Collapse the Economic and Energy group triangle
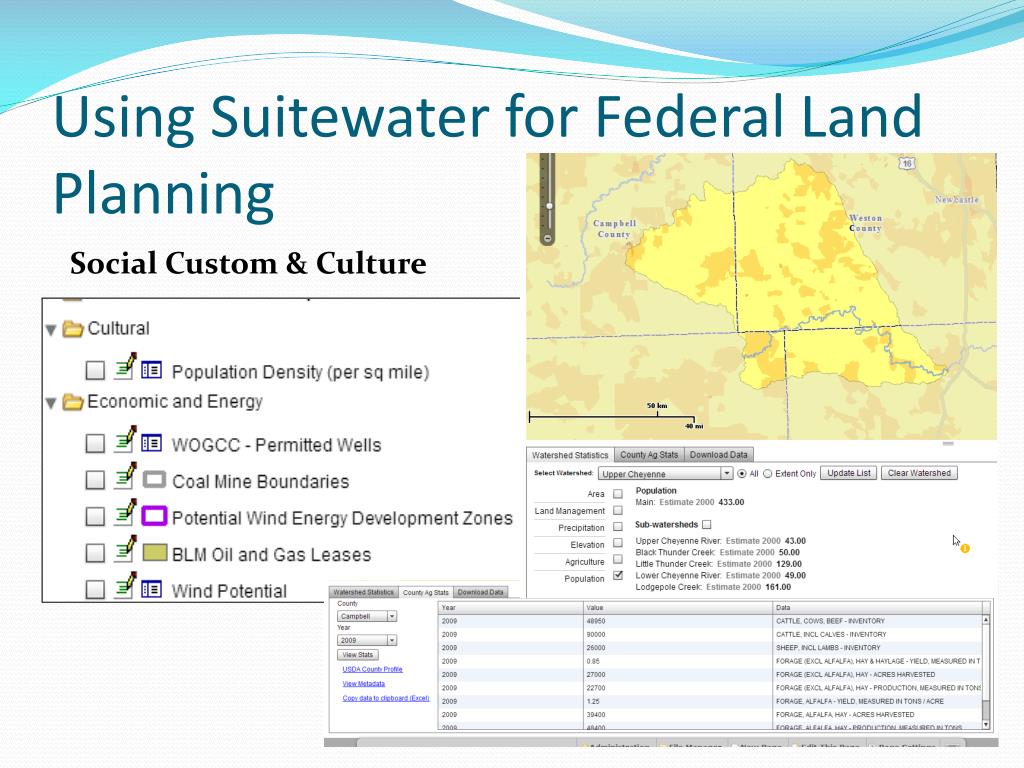The width and height of the screenshot is (1024, 768). (x=51, y=403)
